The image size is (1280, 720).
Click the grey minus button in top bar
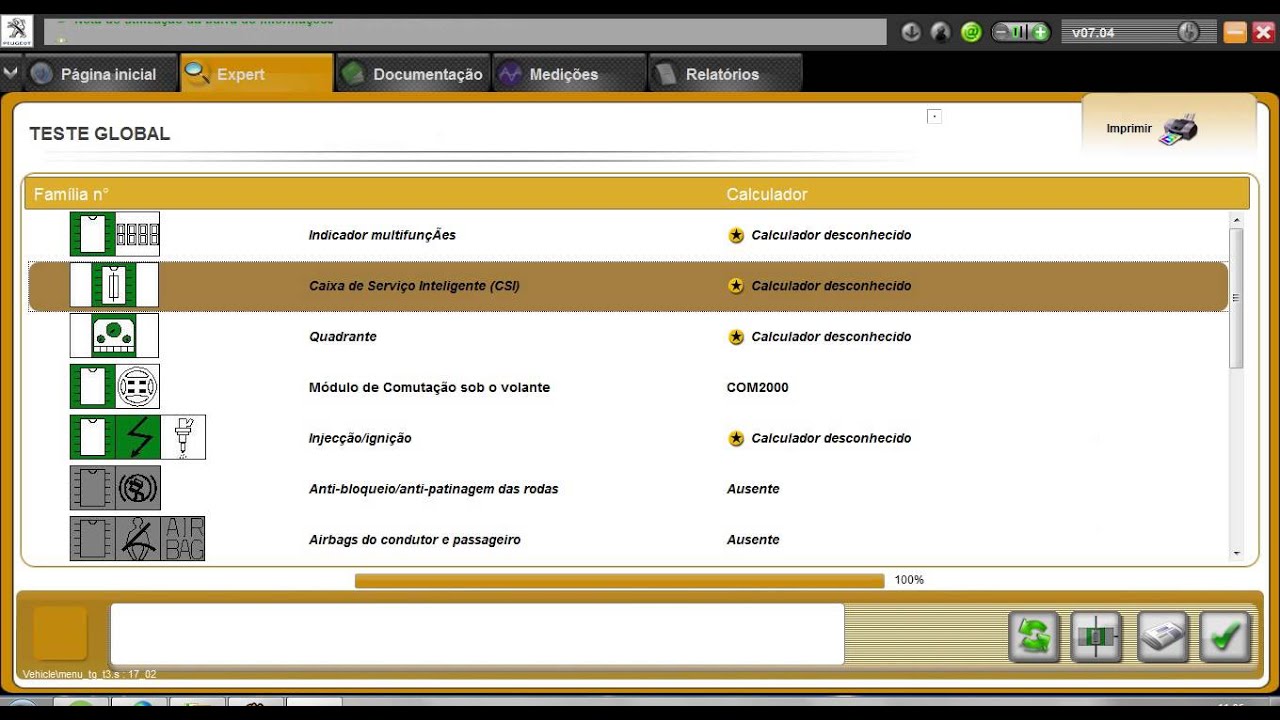tap(1000, 32)
